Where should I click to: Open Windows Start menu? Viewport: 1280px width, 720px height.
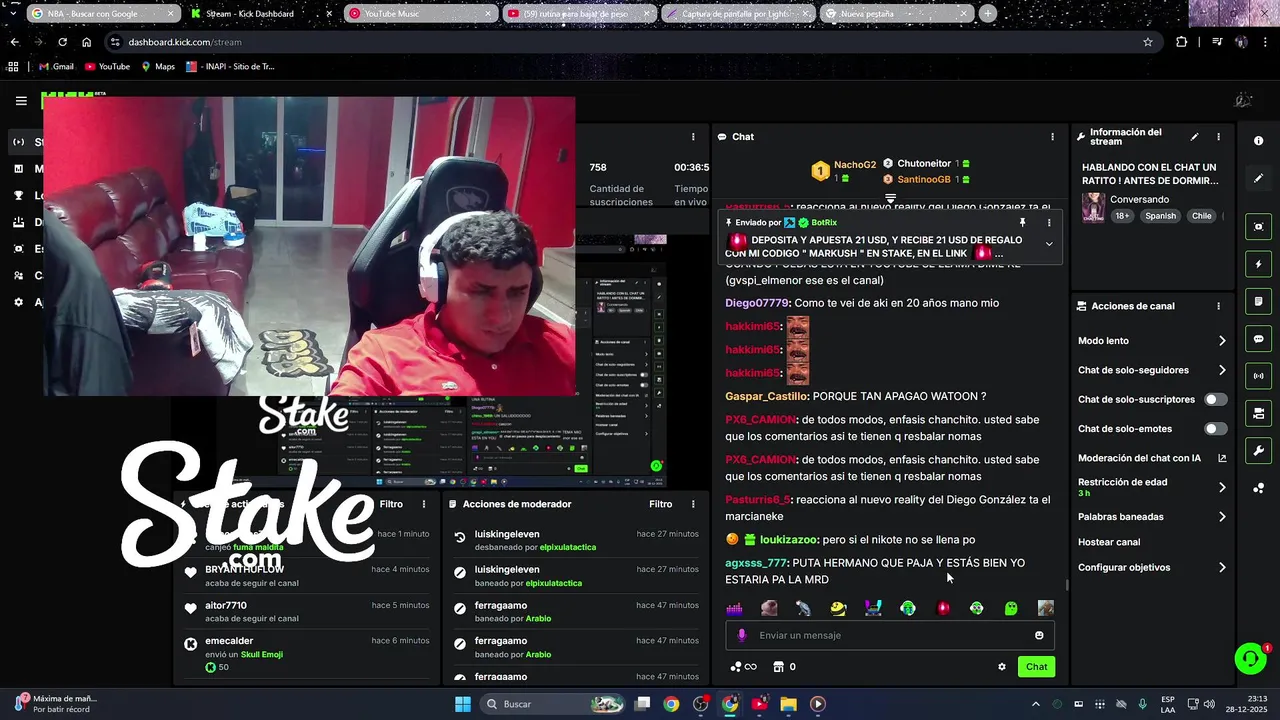click(463, 704)
